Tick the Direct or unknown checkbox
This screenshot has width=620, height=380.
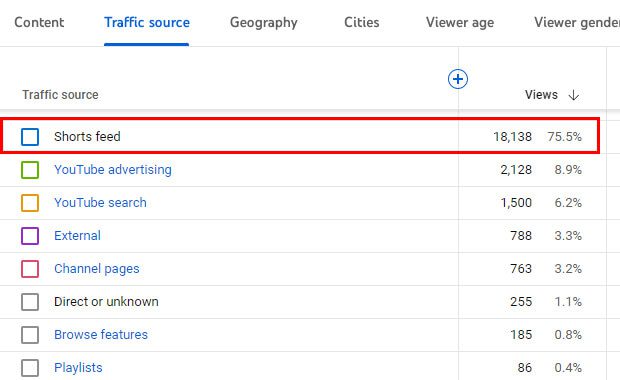tap(30, 302)
